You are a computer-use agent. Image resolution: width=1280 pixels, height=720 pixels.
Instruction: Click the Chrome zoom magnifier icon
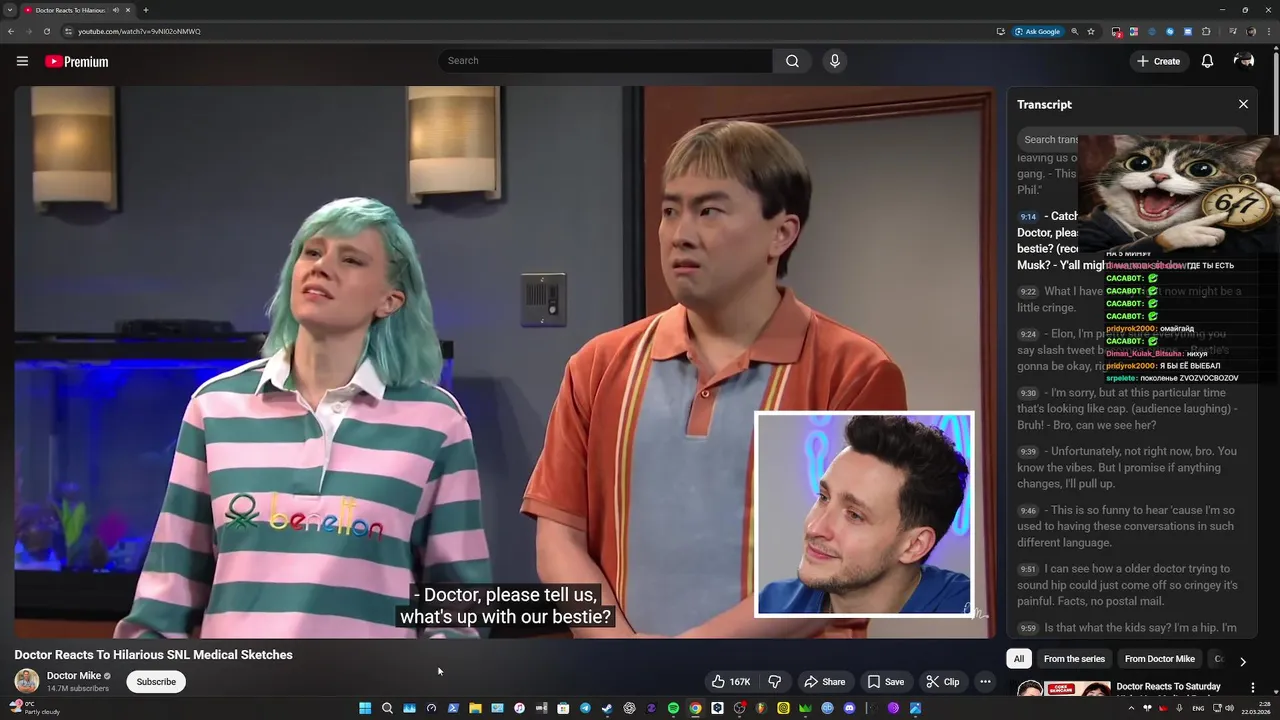tap(1075, 31)
